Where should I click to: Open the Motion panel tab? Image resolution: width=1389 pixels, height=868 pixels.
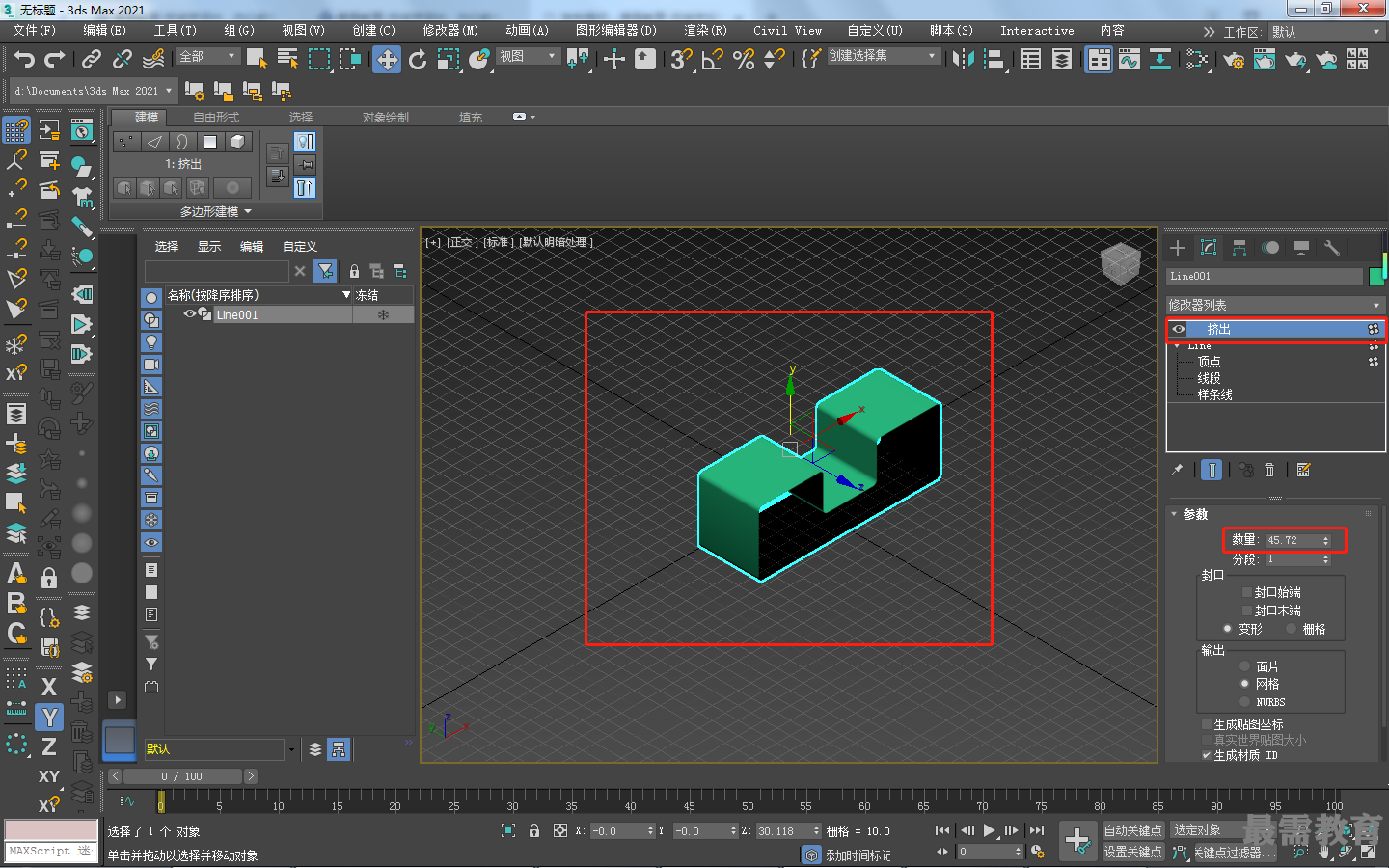point(1270,248)
